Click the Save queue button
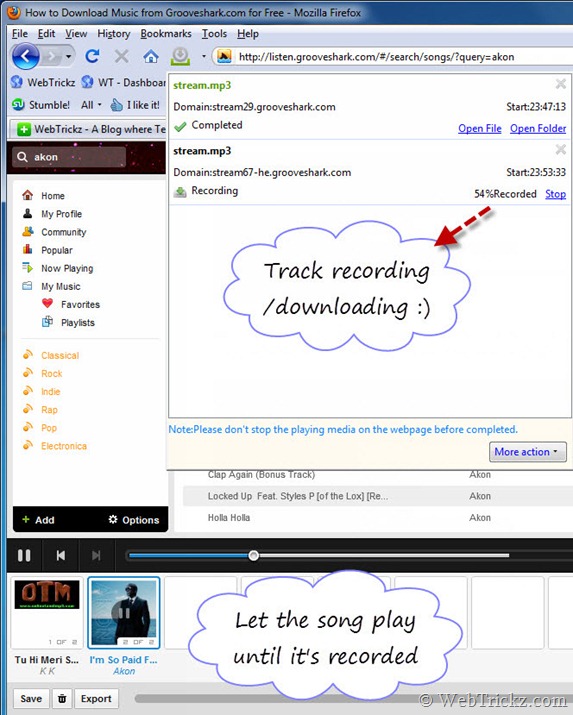This screenshot has height=715, width=573. click(x=31, y=699)
